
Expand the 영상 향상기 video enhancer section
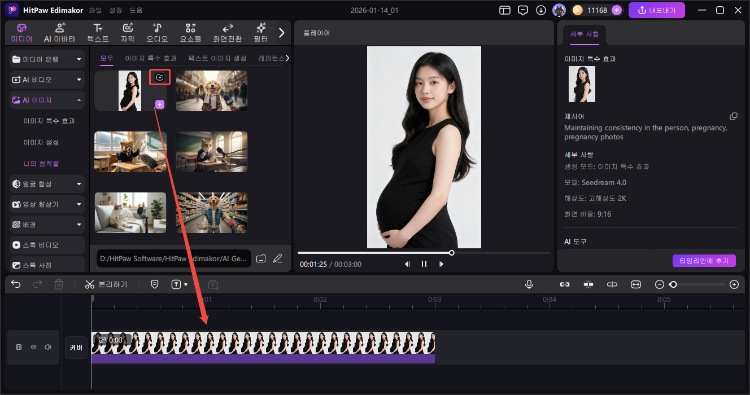tap(47, 204)
